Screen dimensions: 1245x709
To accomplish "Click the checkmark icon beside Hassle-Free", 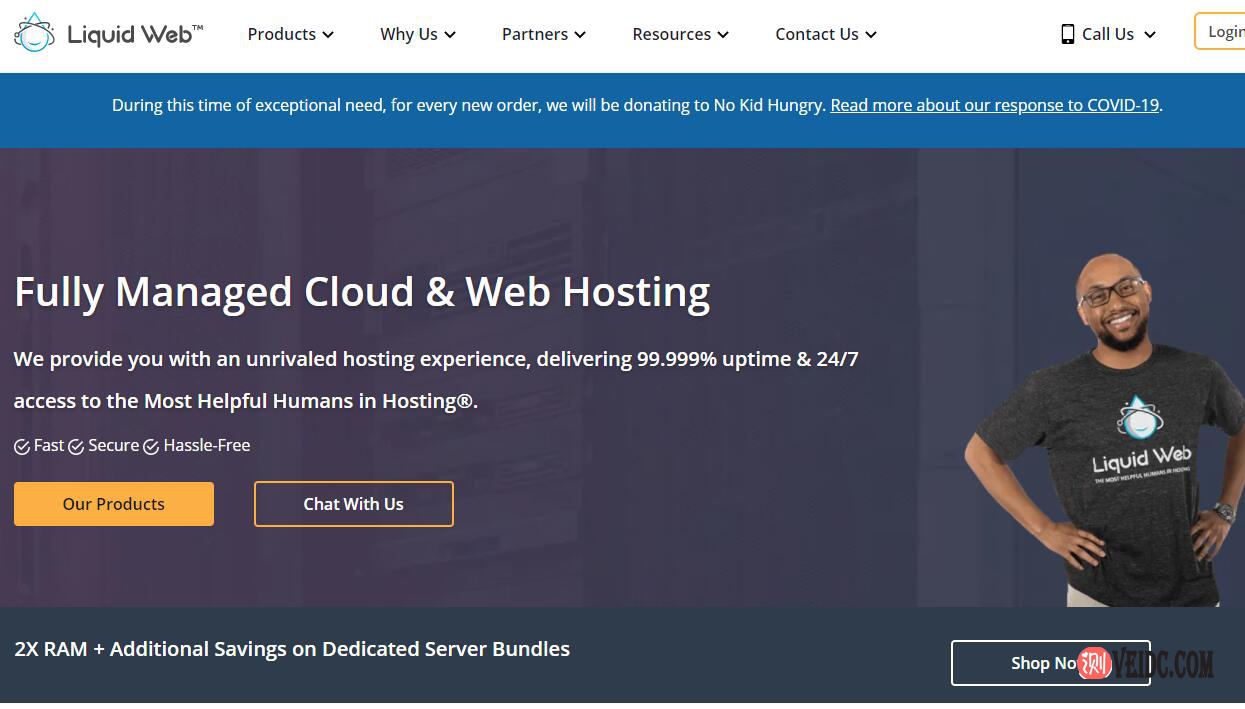I will [151, 446].
